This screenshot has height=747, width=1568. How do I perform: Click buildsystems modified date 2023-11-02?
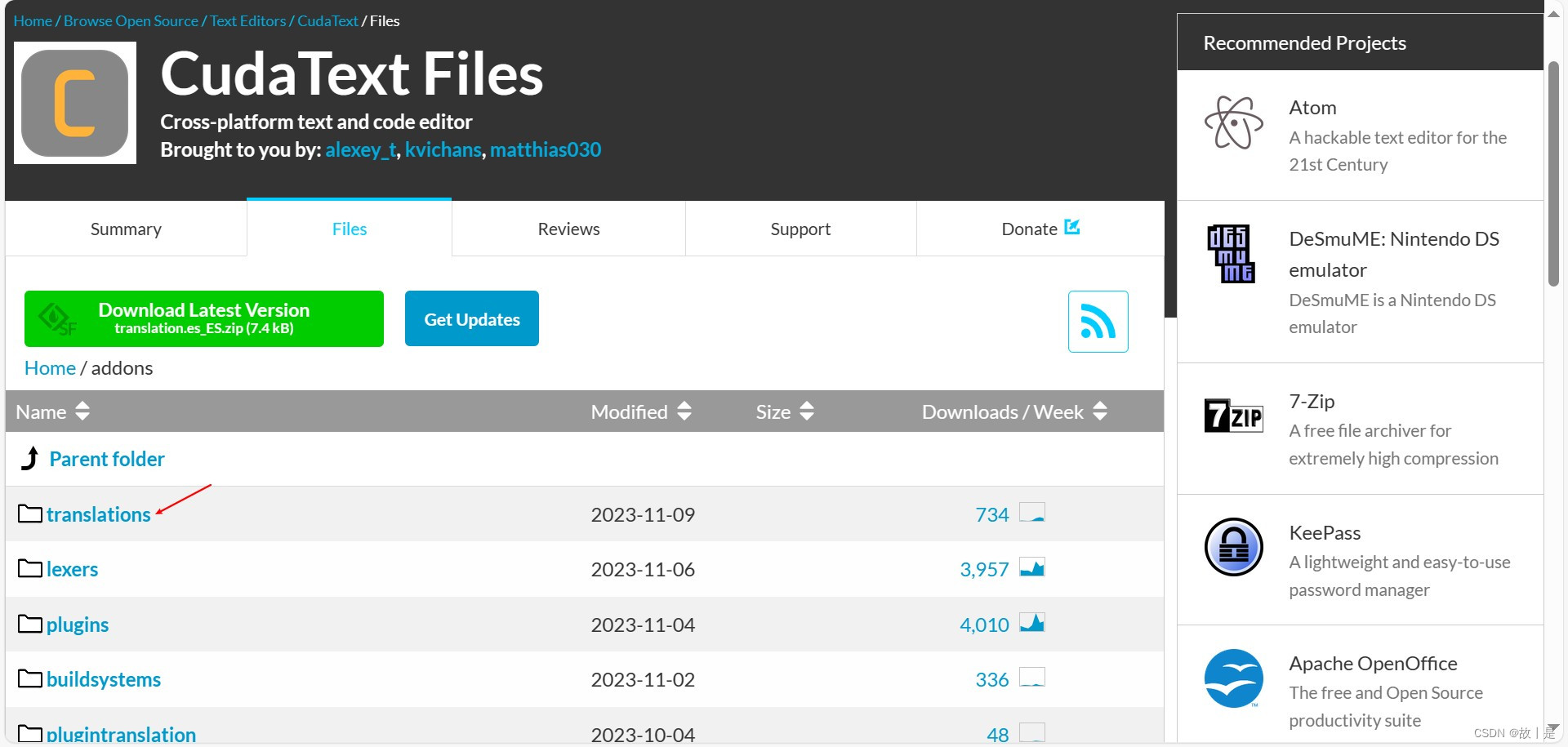[x=643, y=679]
